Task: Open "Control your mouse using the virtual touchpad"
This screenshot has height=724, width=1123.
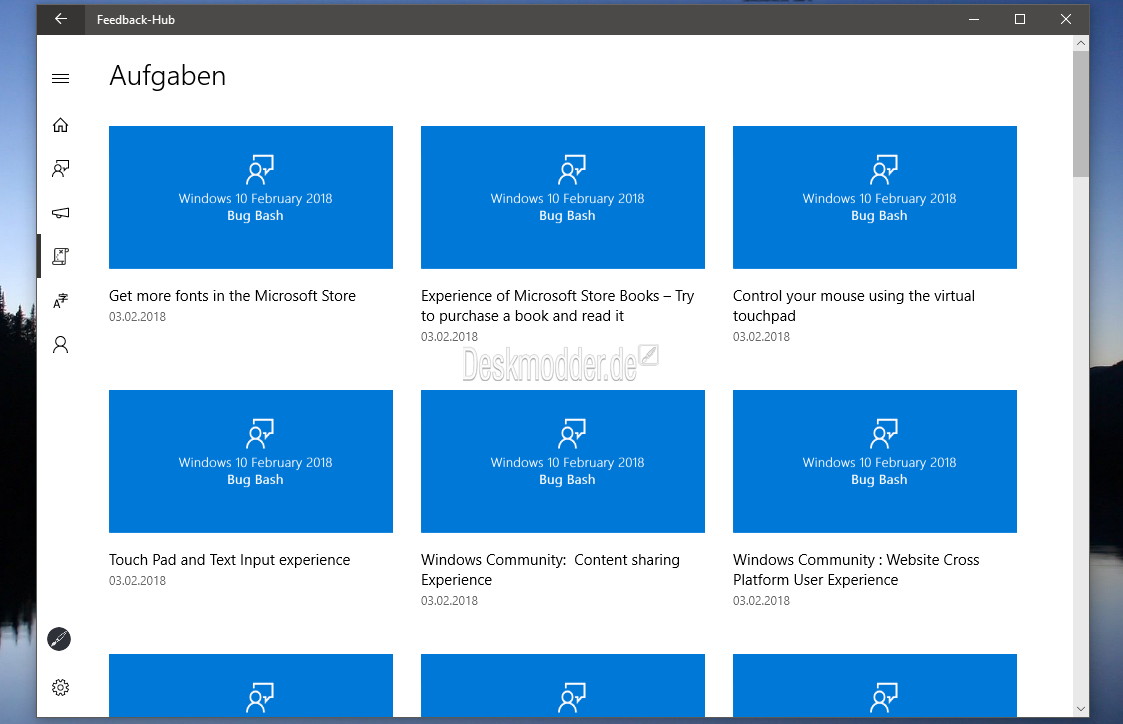Action: 854,306
